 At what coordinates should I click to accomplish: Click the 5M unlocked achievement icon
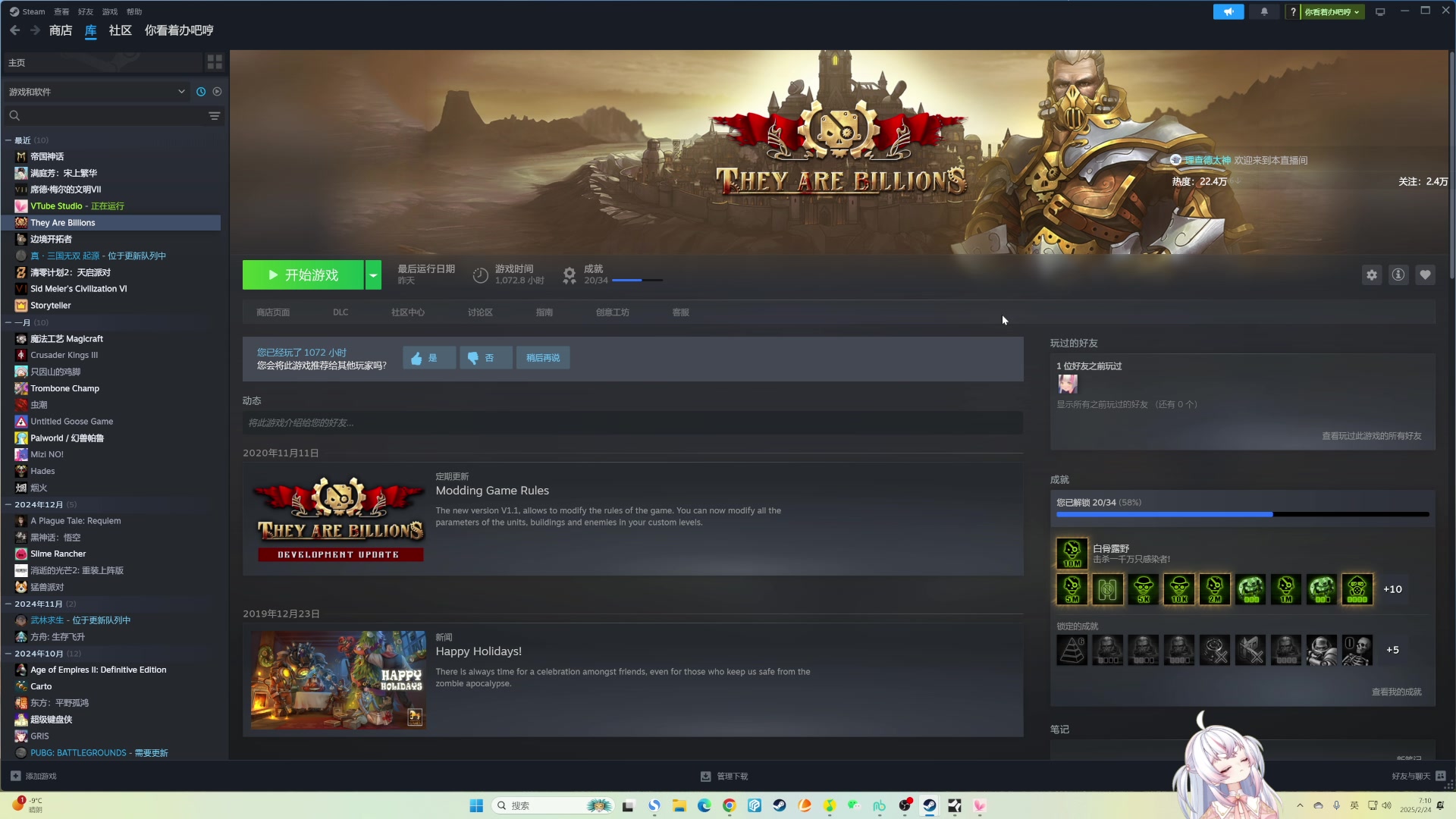(1072, 589)
